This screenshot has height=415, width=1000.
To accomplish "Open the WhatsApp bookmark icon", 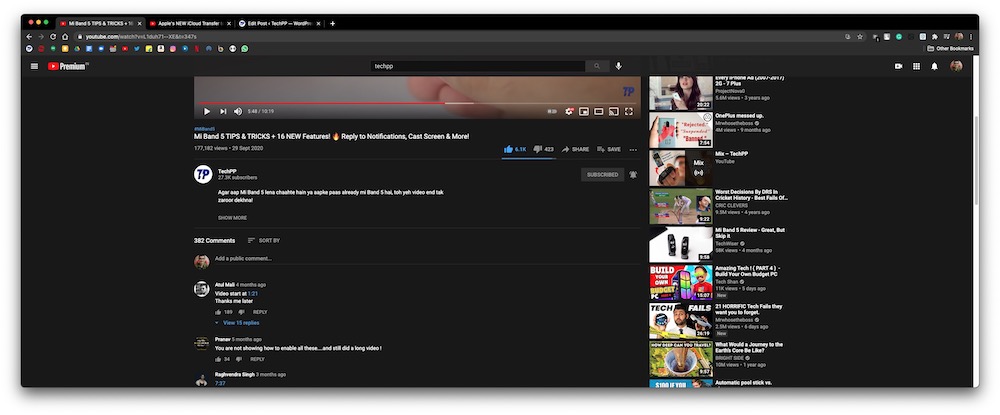I will coord(245,48).
